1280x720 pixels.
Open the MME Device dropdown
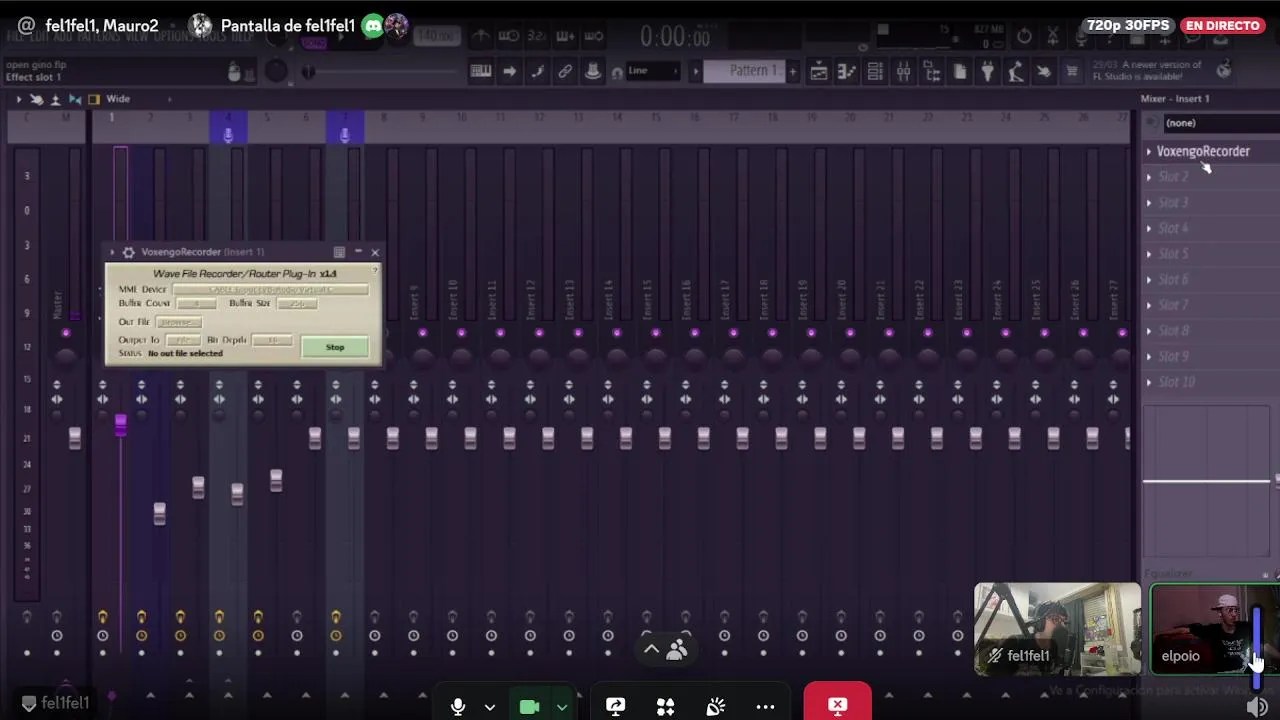pos(270,289)
